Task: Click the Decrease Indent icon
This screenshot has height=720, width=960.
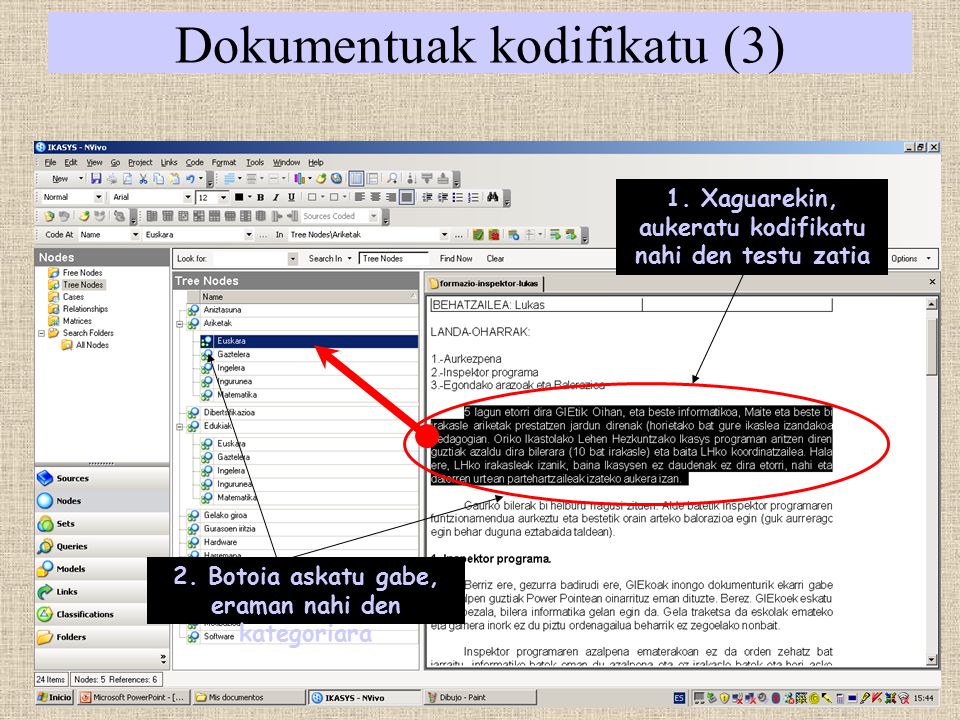Action: point(427,197)
